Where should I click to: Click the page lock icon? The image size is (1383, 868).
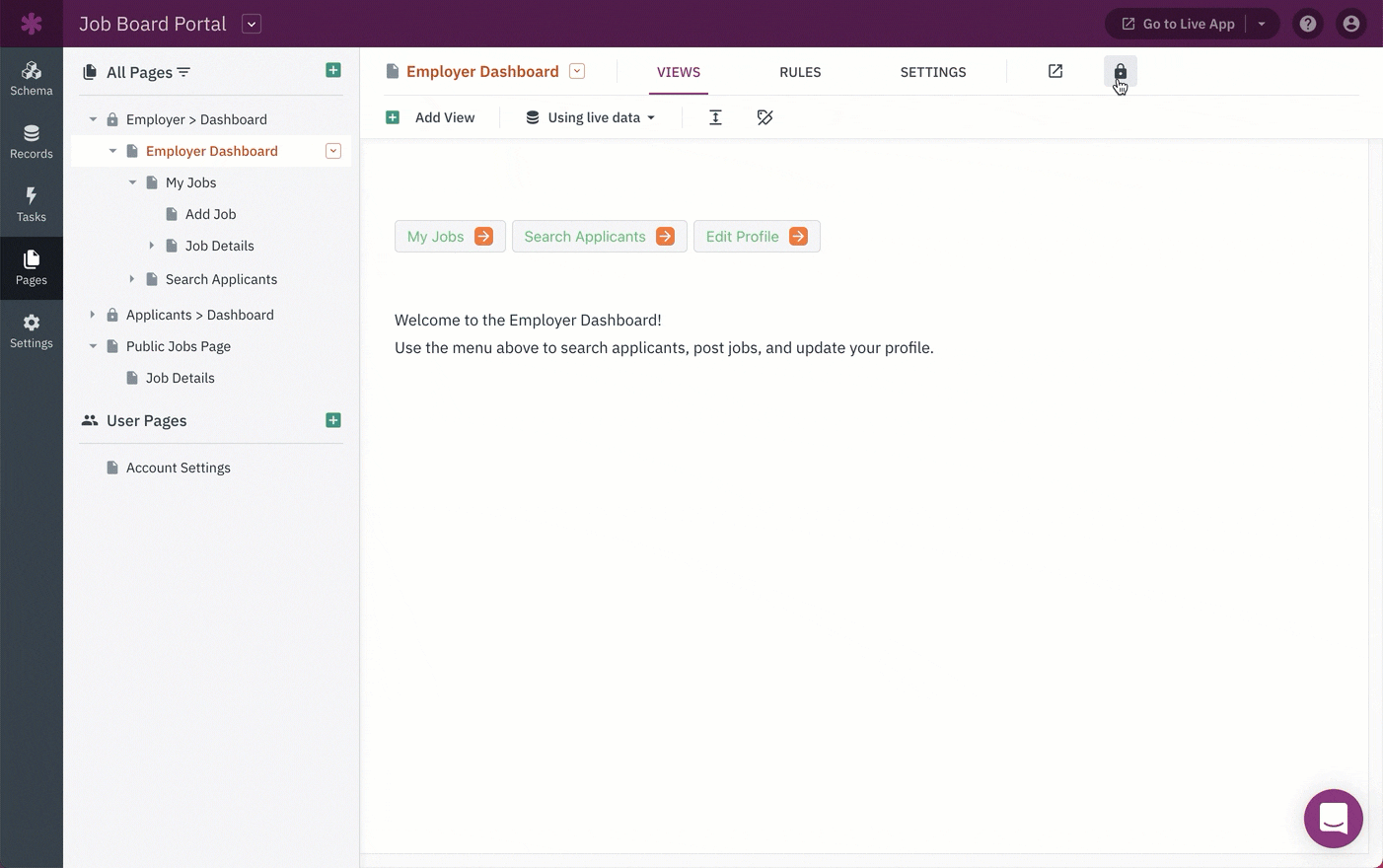click(x=1120, y=72)
